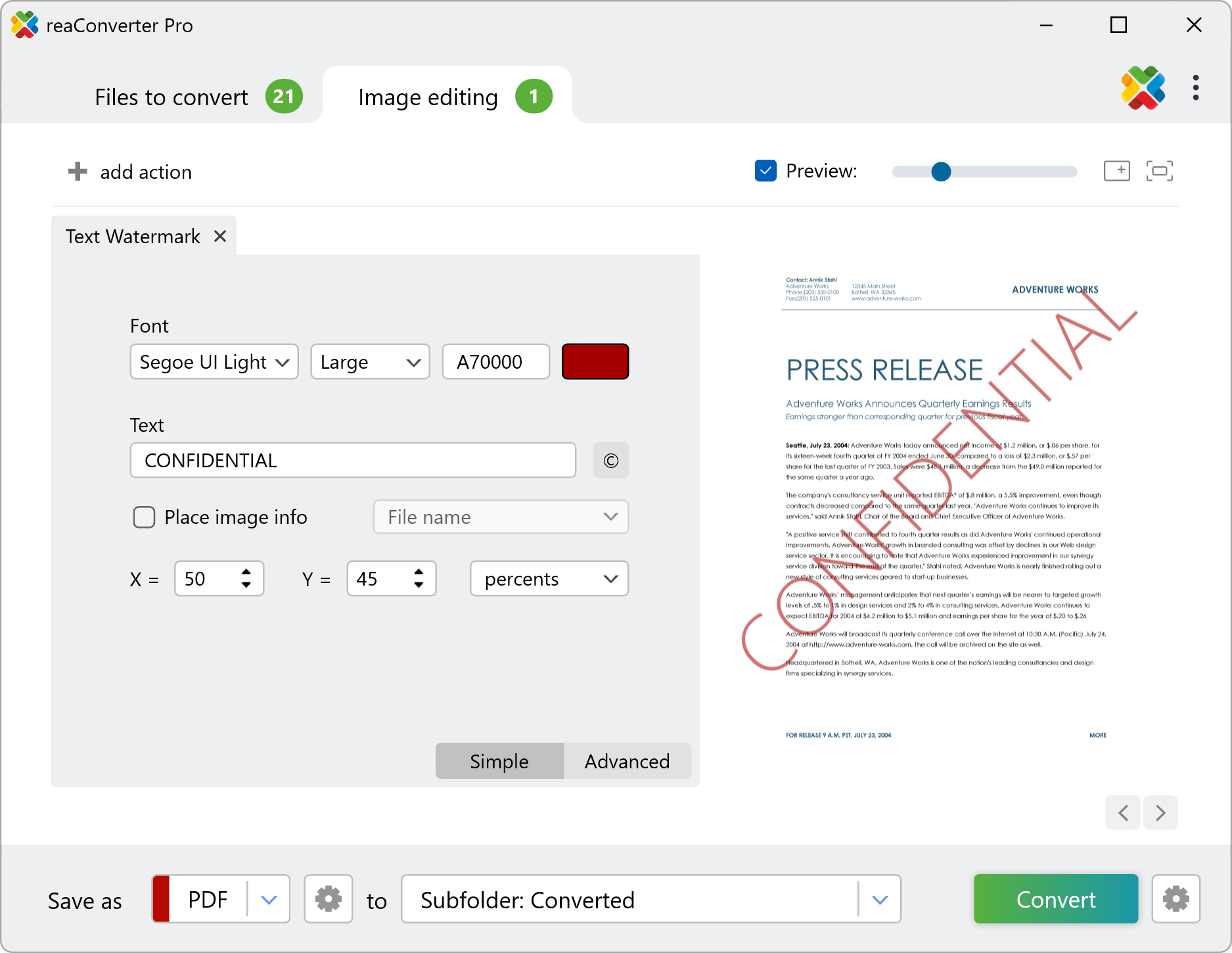Click the fit-to-window preview icon
This screenshot has width=1232, height=953.
tap(1159, 171)
